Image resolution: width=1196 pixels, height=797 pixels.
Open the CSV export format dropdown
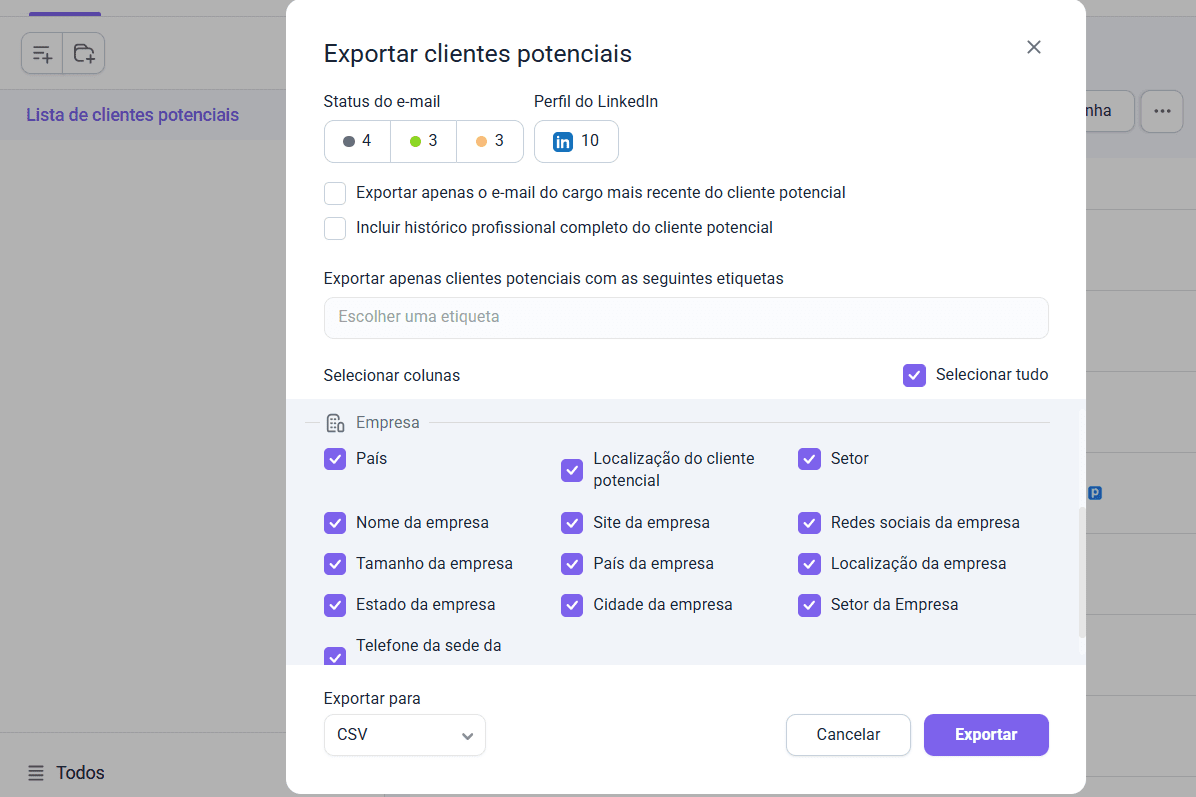point(405,735)
